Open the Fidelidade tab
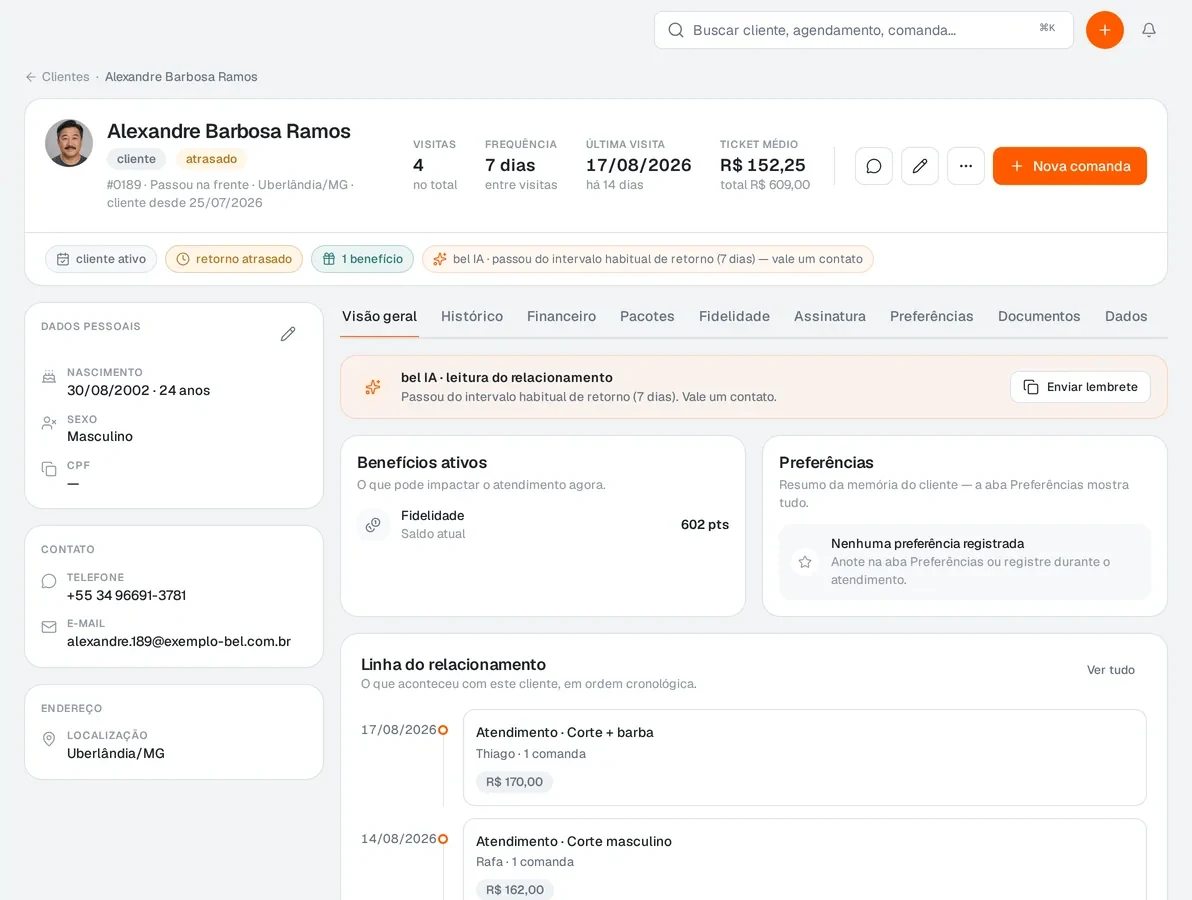This screenshot has height=900, width=1192. pos(734,316)
